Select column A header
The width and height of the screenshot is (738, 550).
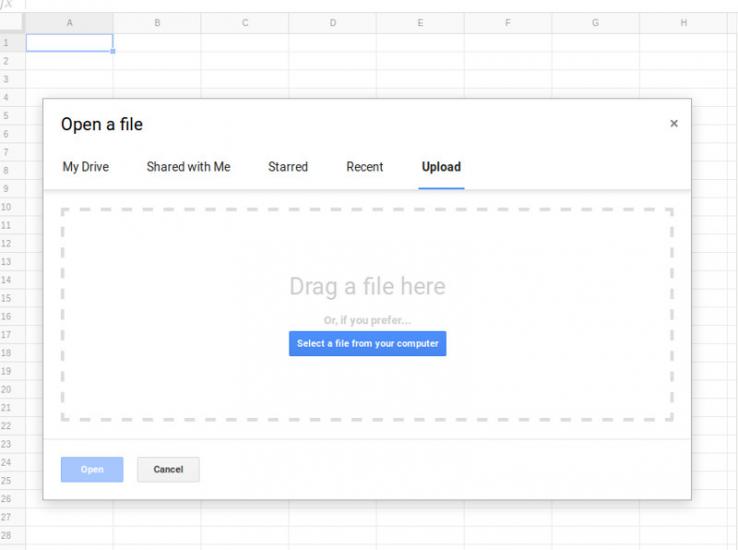(x=69, y=23)
